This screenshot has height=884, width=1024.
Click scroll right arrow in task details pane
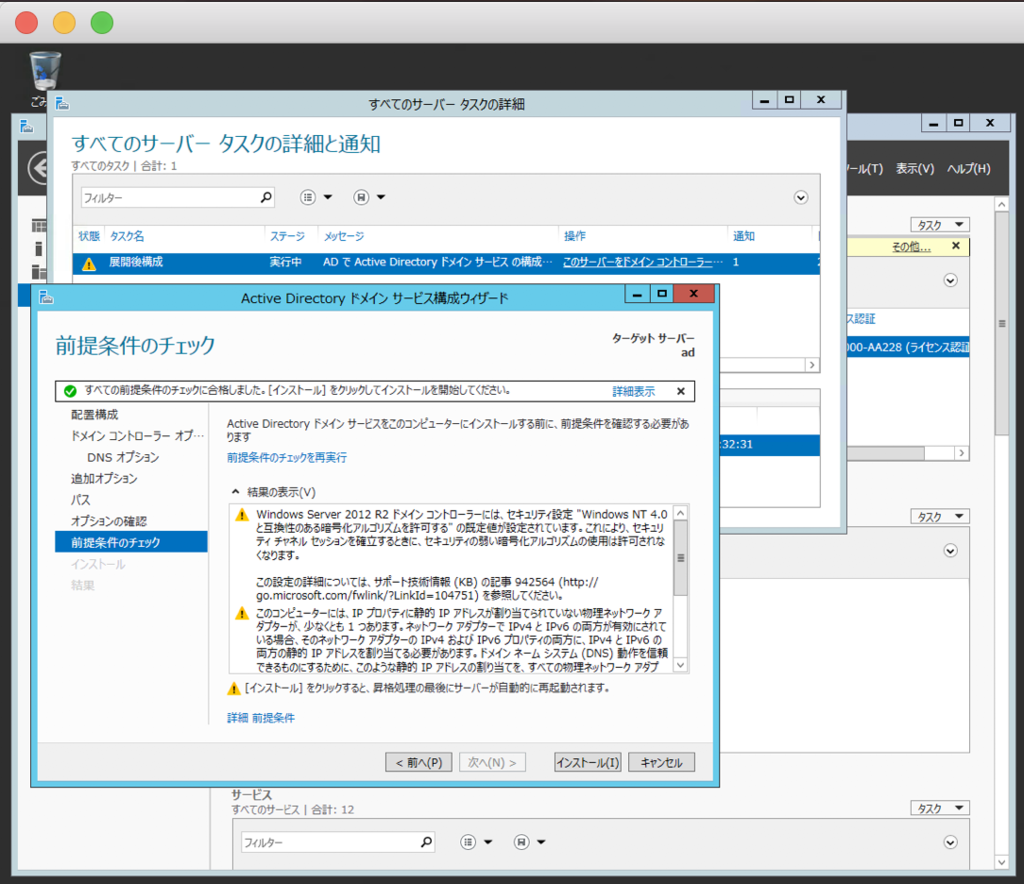(x=812, y=365)
